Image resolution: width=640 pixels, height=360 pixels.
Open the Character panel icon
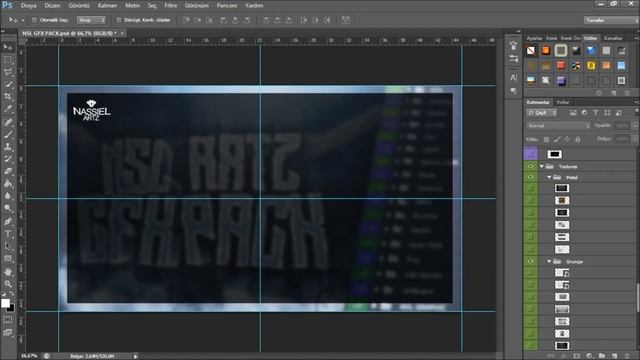(x=513, y=77)
